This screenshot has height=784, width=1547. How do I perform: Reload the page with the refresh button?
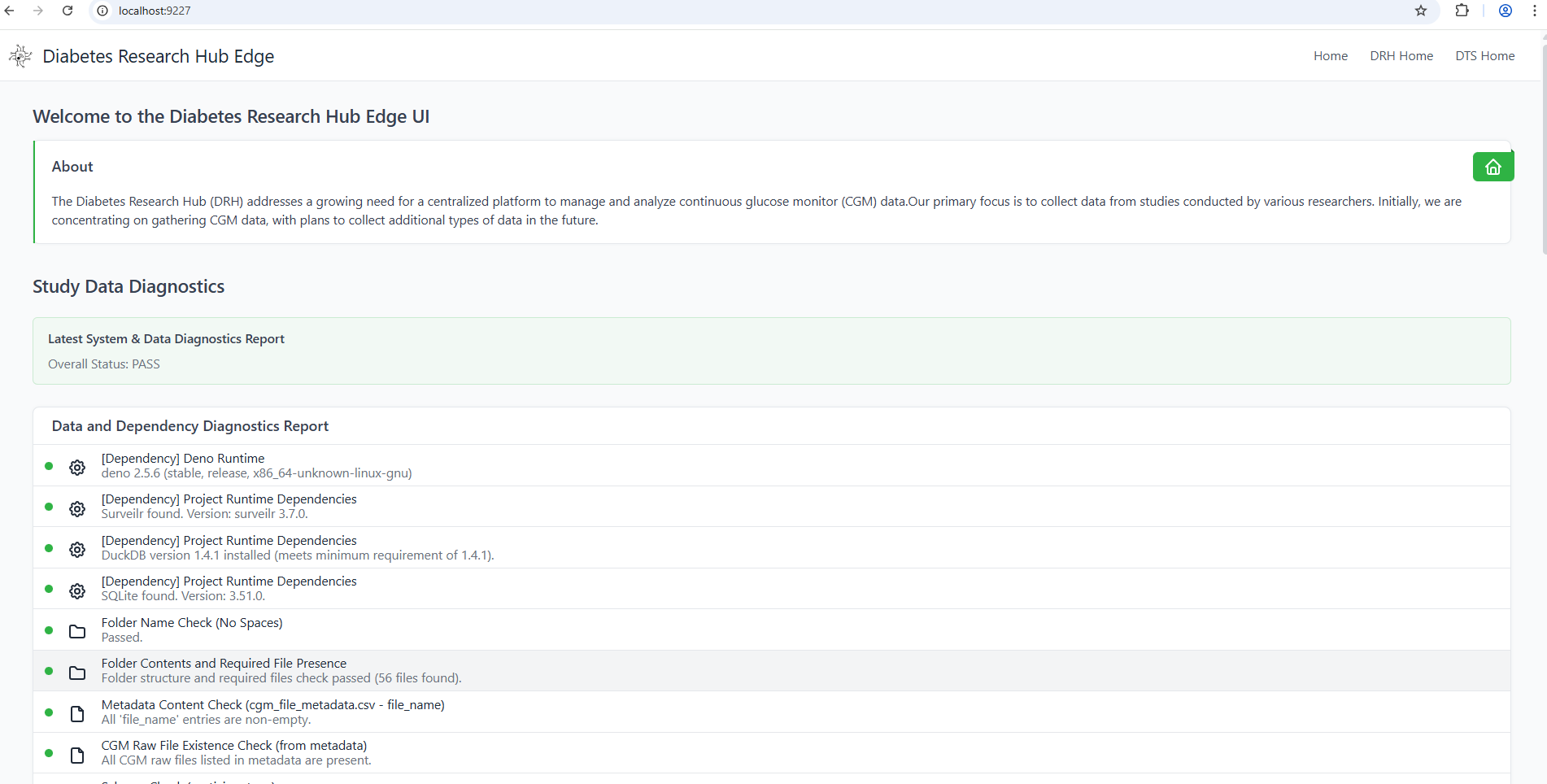coord(68,11)
